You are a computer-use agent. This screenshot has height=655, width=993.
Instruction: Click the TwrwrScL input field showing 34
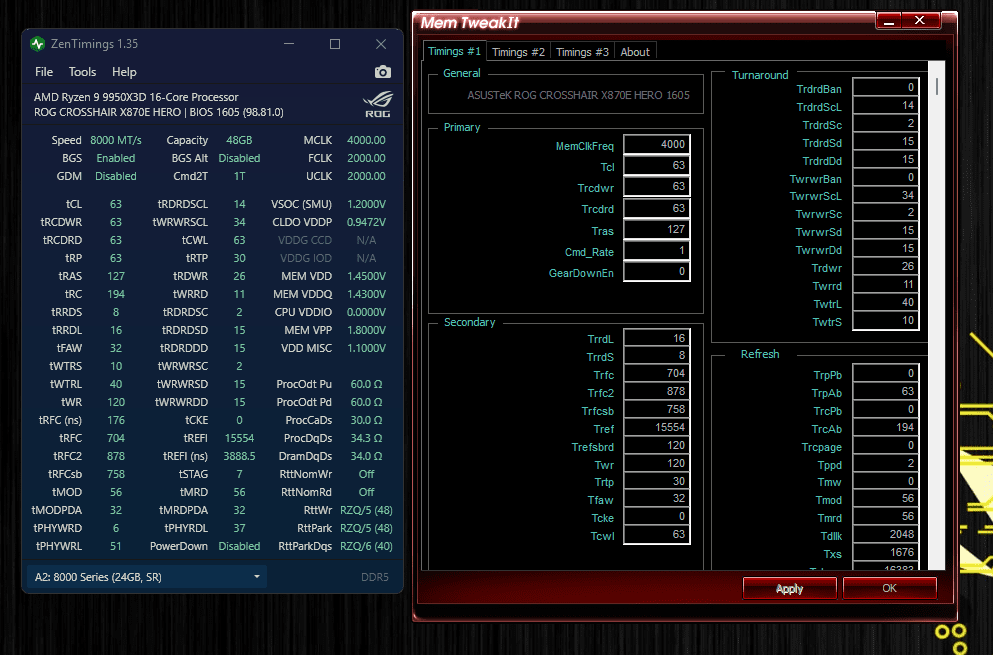click(885, 196)
